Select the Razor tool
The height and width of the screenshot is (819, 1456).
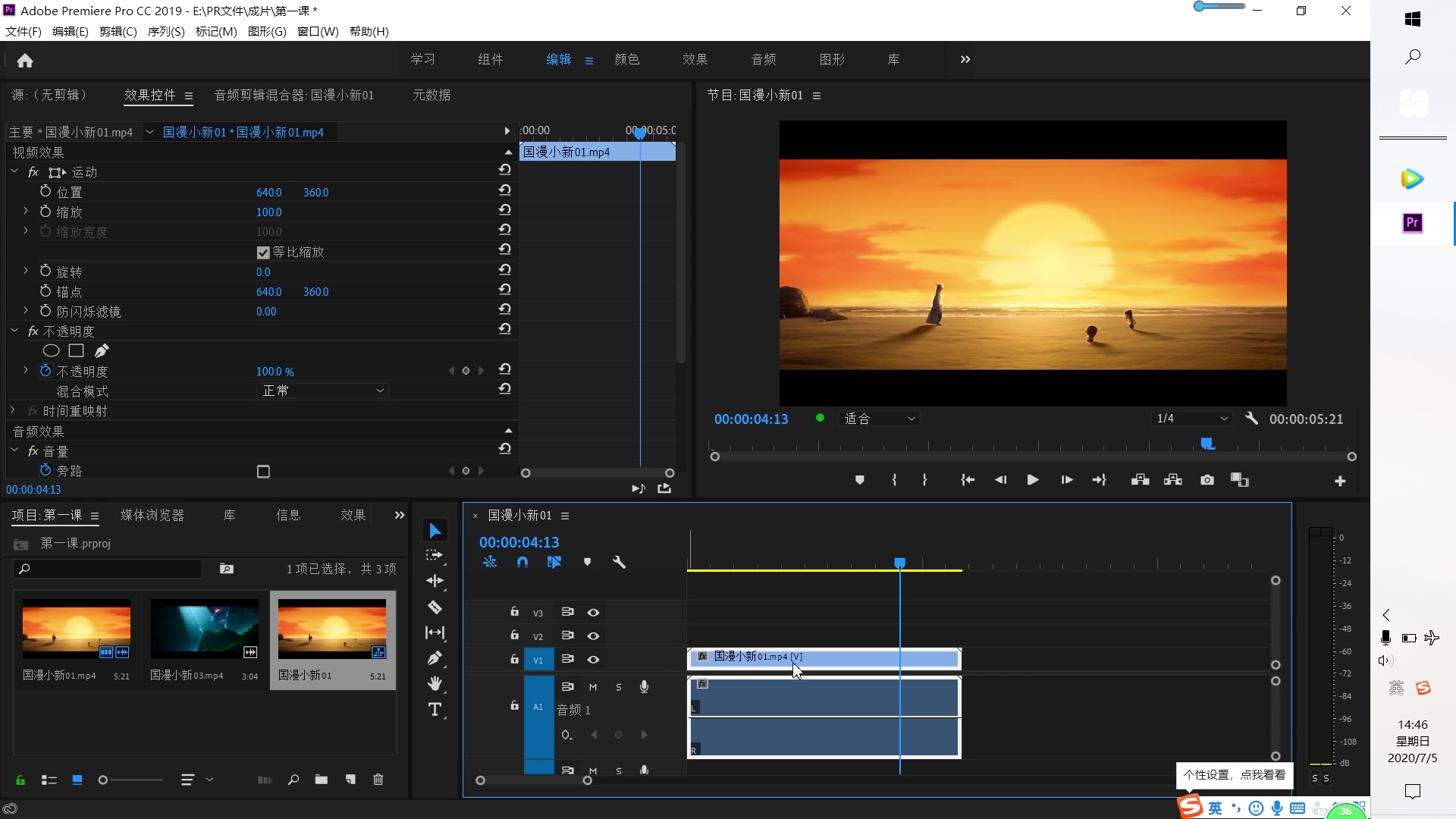(435, 607)
